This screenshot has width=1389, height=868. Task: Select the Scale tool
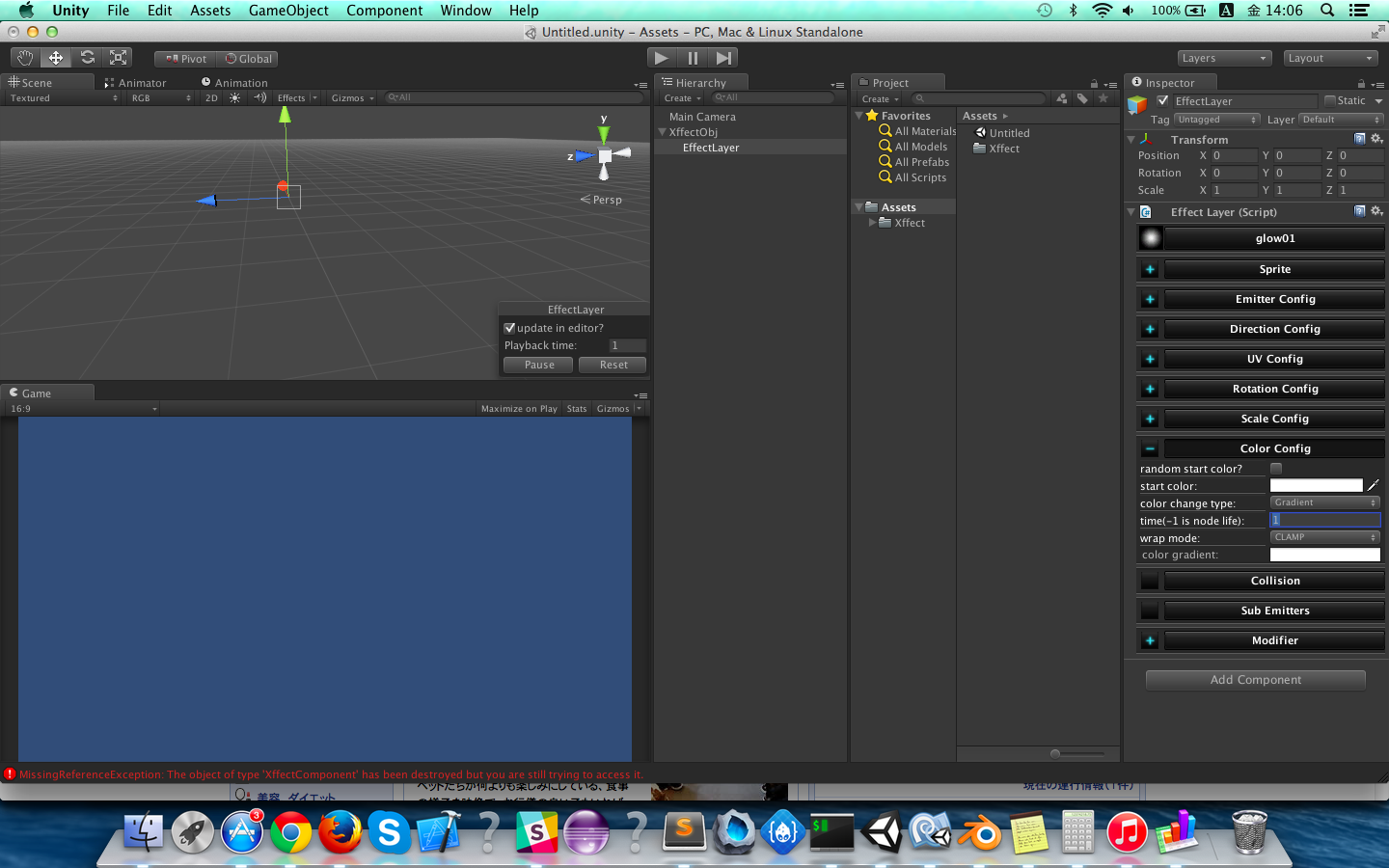click(118, 58)
